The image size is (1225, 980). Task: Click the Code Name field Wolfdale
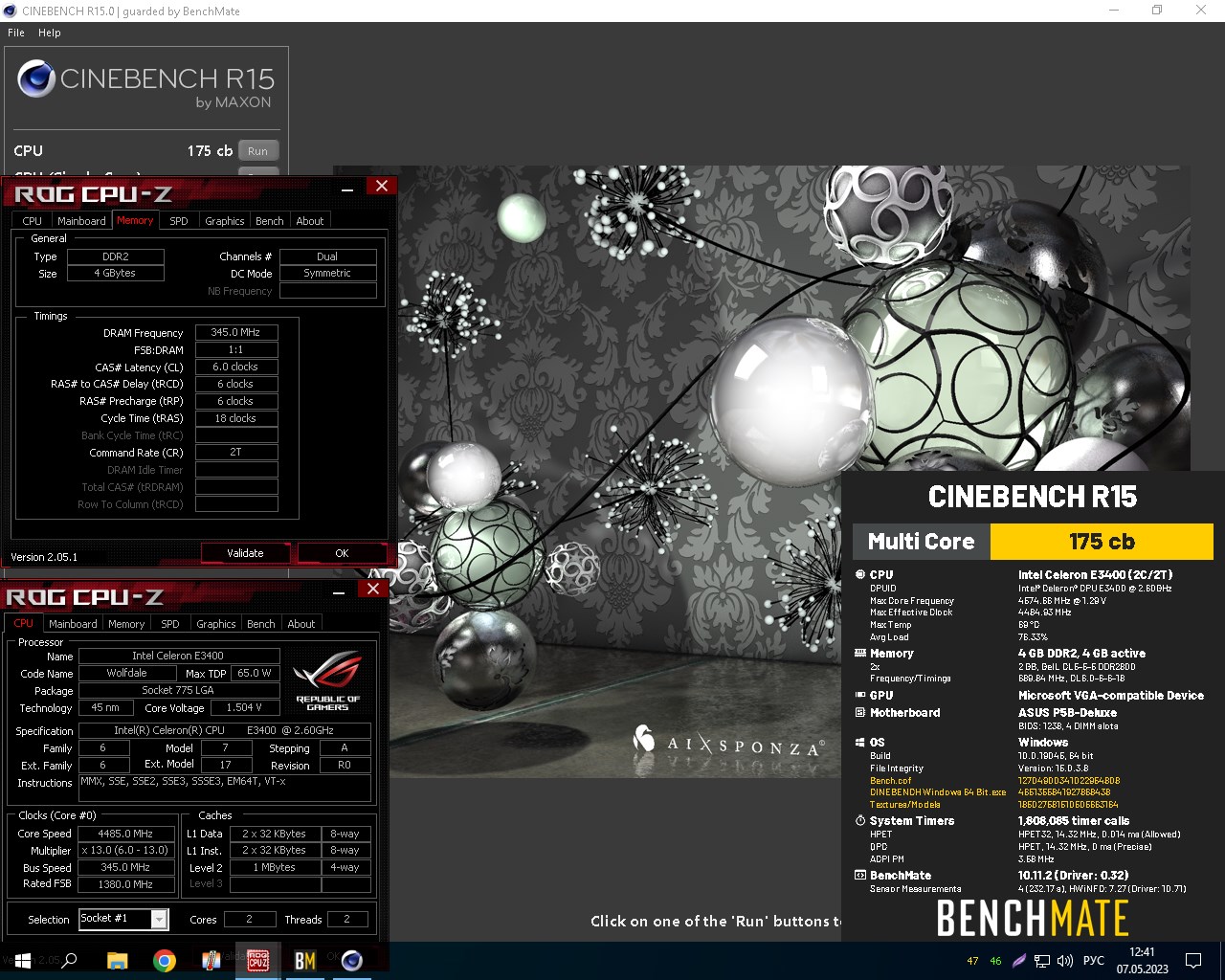[x=127, y=673]
